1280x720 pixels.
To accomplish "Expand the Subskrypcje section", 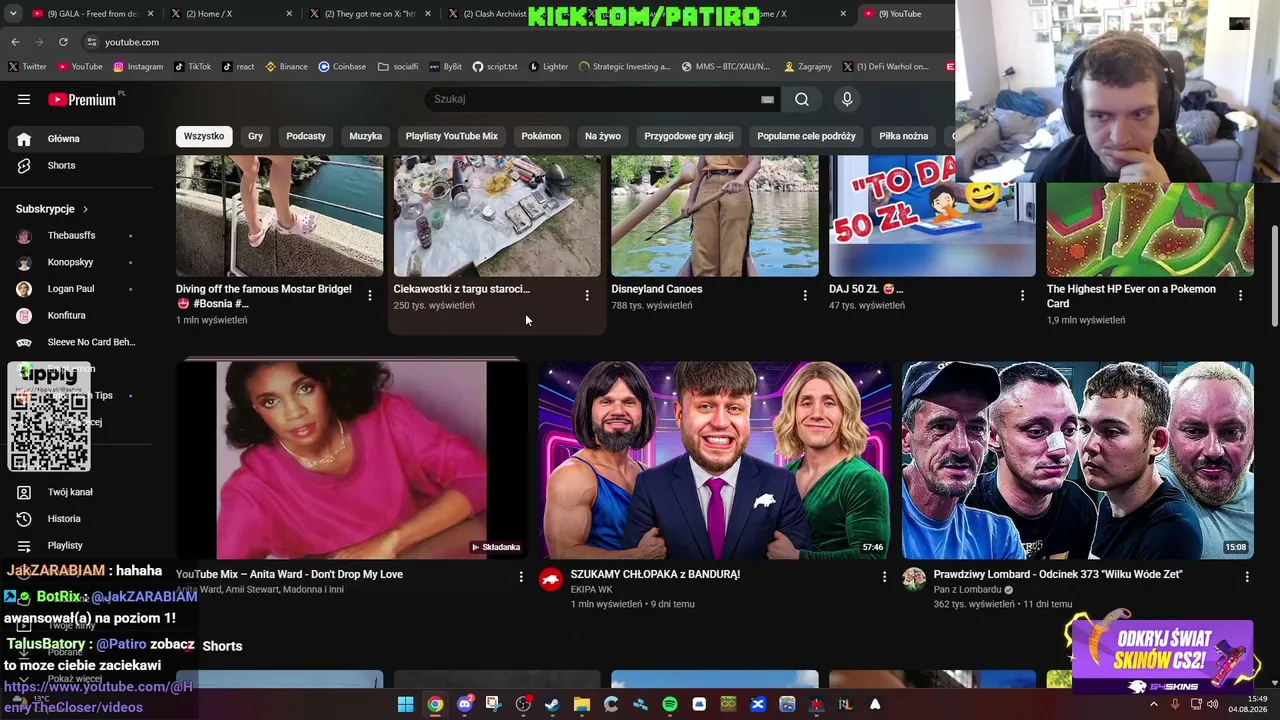I will 52,209.
